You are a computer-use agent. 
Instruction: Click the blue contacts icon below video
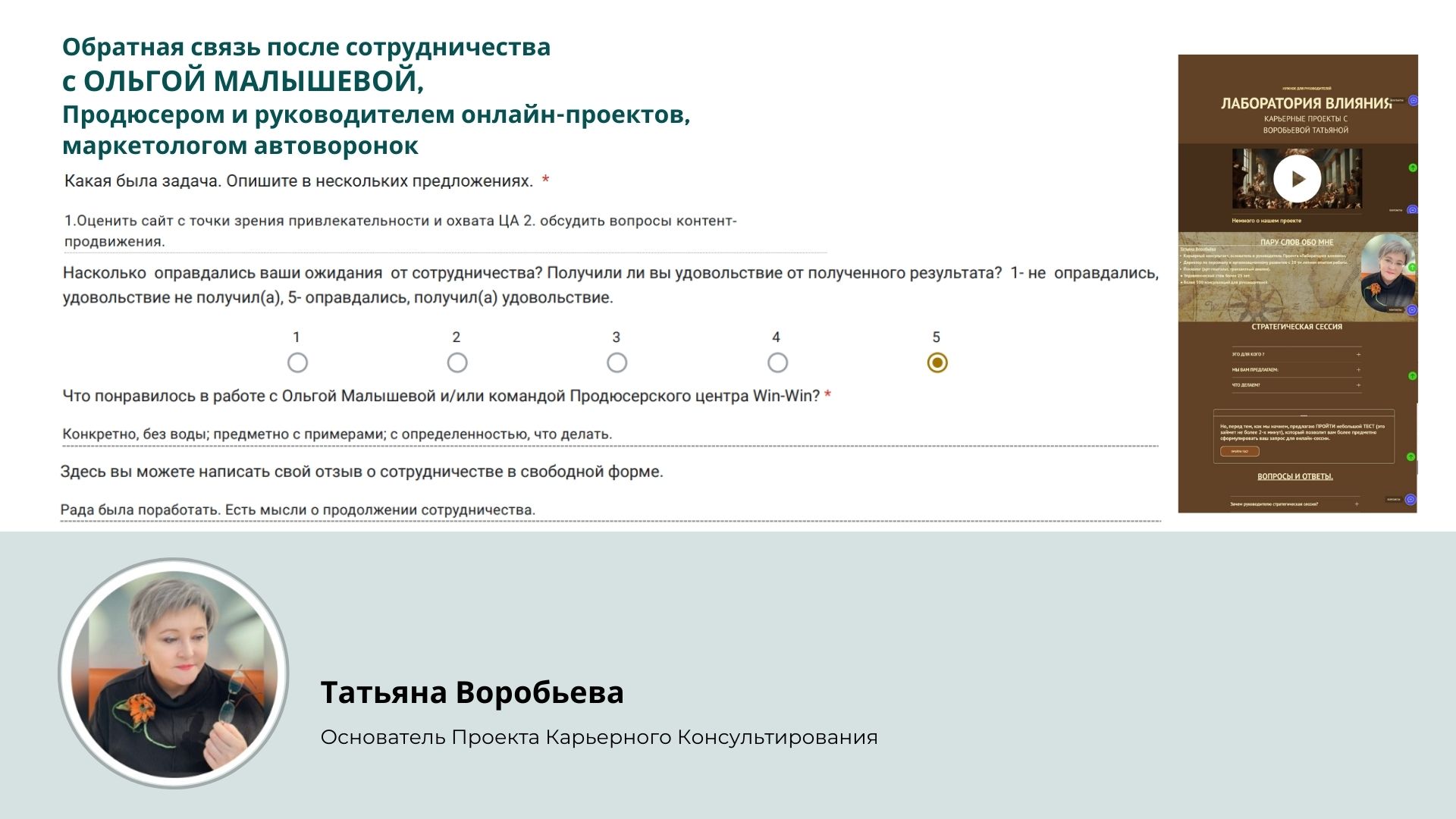click(x=1412, y=210)
